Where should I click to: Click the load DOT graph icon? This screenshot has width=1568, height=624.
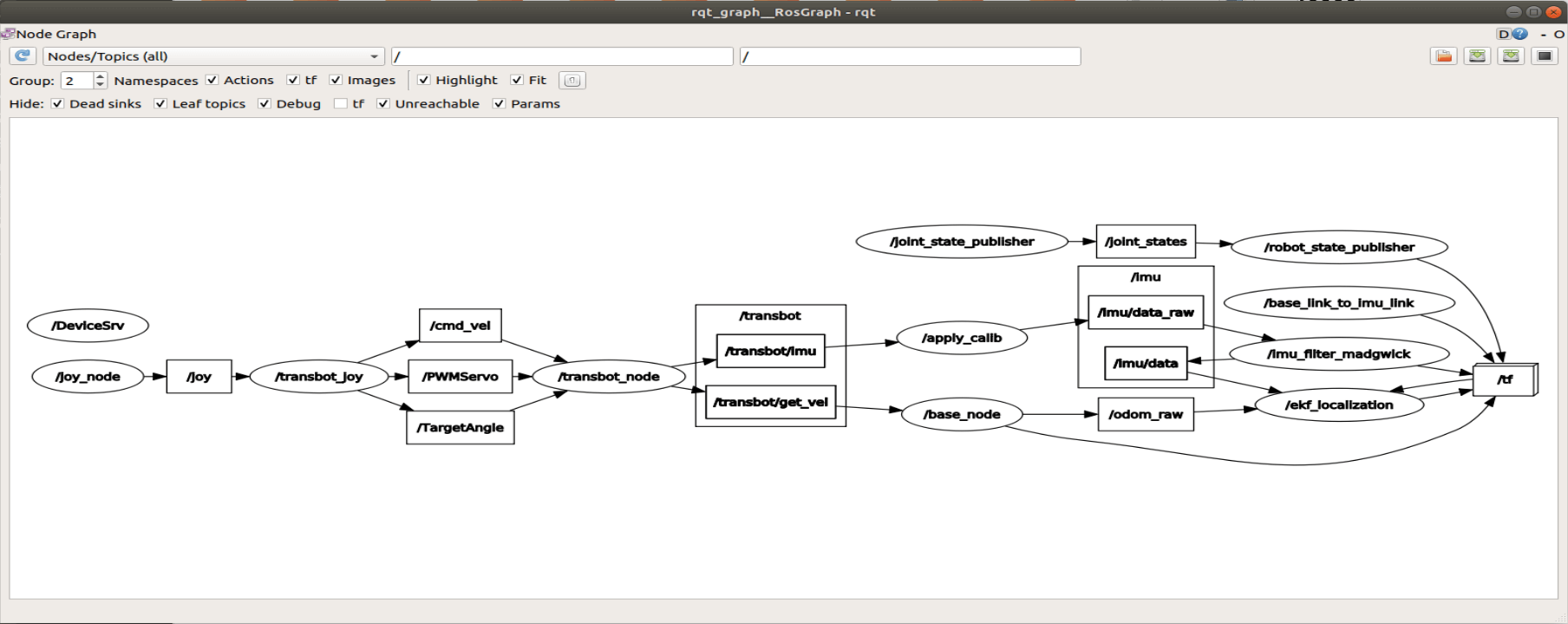tap(1444, 56)
